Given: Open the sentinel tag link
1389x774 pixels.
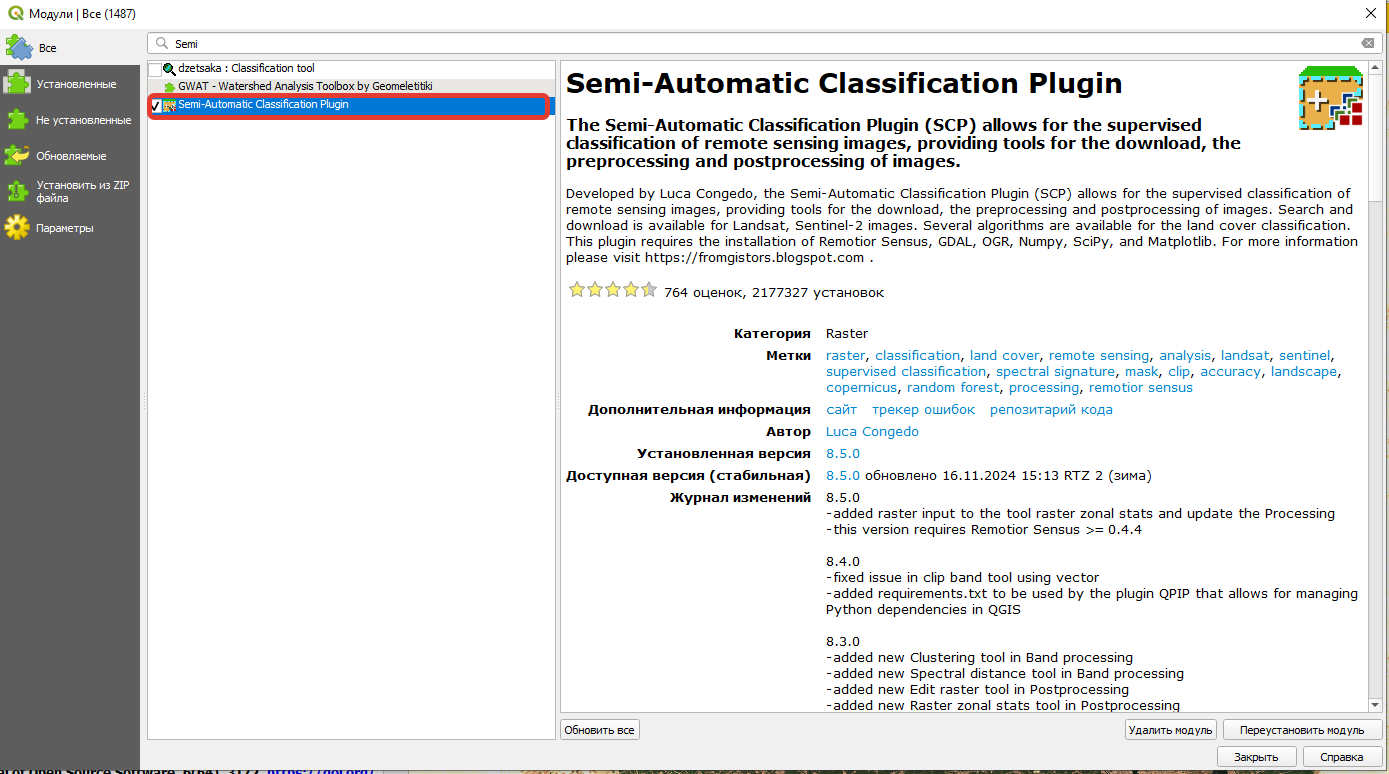Looking at the screenshot, I should pyautogui.click(x=1305, y=355).
